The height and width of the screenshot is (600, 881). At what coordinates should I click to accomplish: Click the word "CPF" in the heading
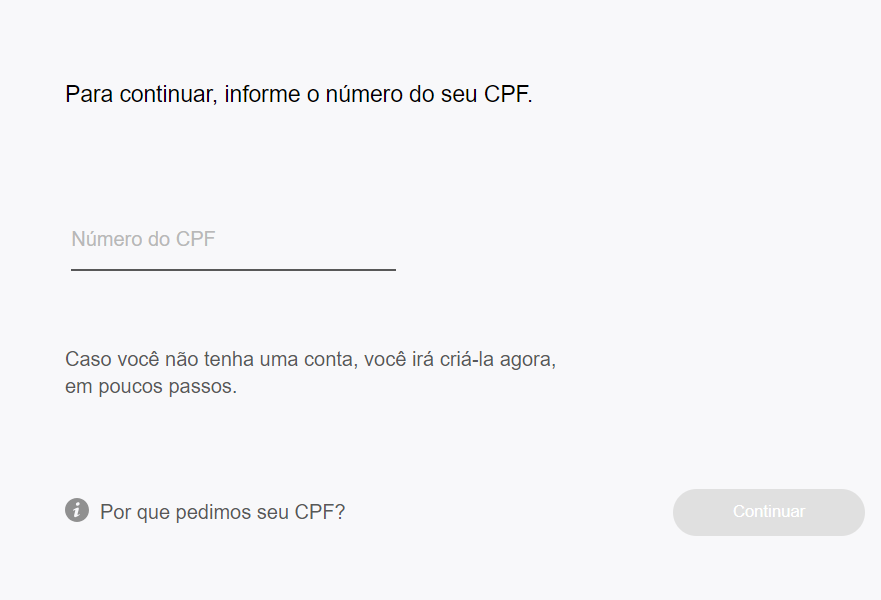[x=505, y=95]
